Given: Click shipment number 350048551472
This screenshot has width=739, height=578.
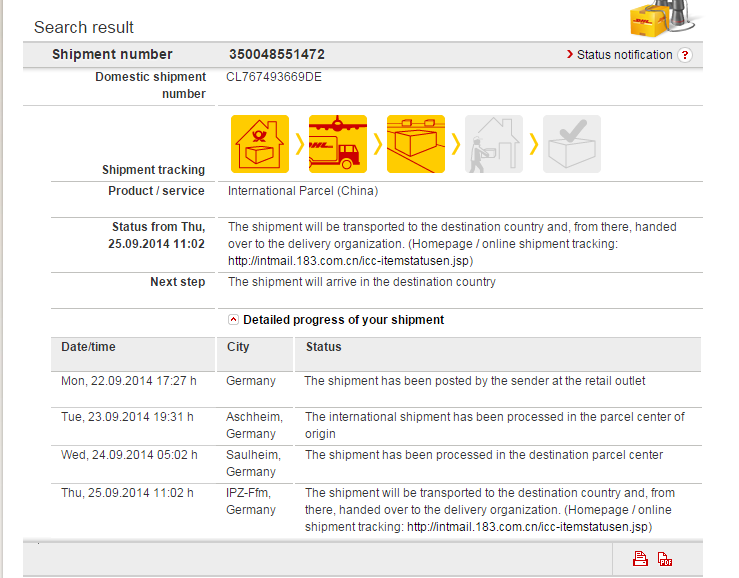Looking at the screenshot, I should click(x=276, y=55).
